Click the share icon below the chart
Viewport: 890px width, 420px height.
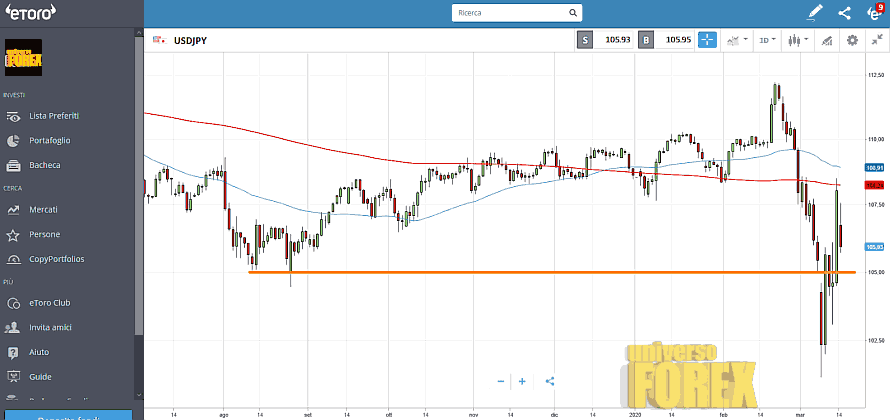(x=551, y=381)
